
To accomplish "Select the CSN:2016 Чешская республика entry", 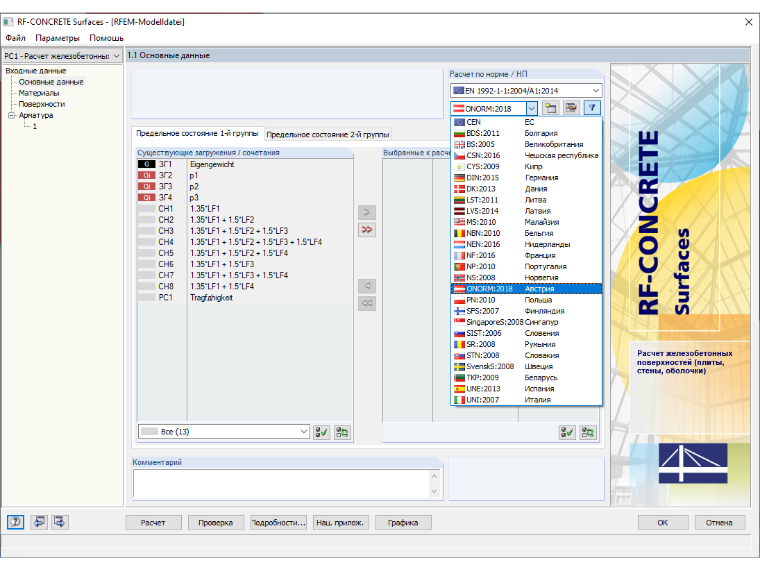I will pos(526,156).
